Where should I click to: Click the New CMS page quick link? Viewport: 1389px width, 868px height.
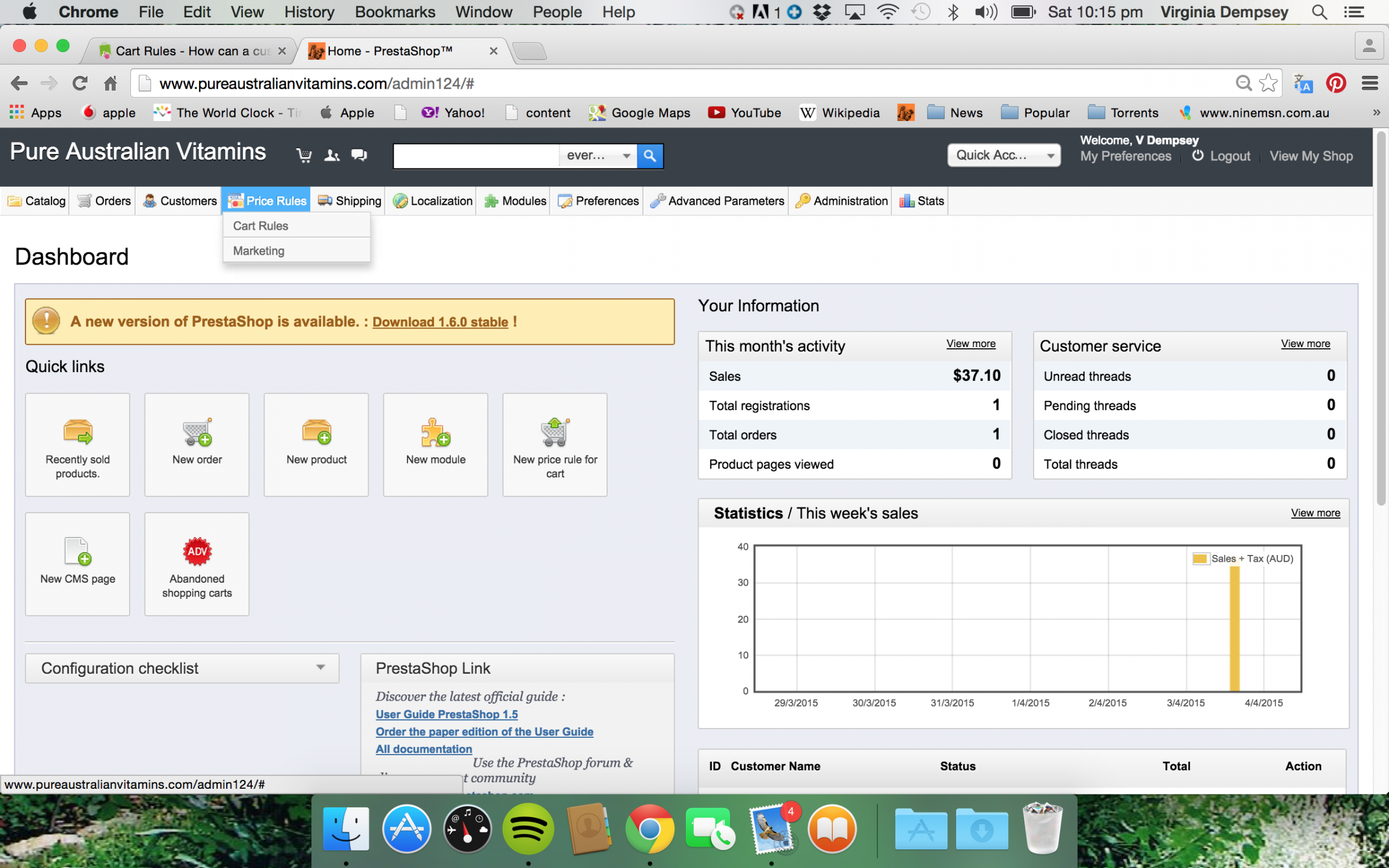pyautogui.click(x=78, y=564)
